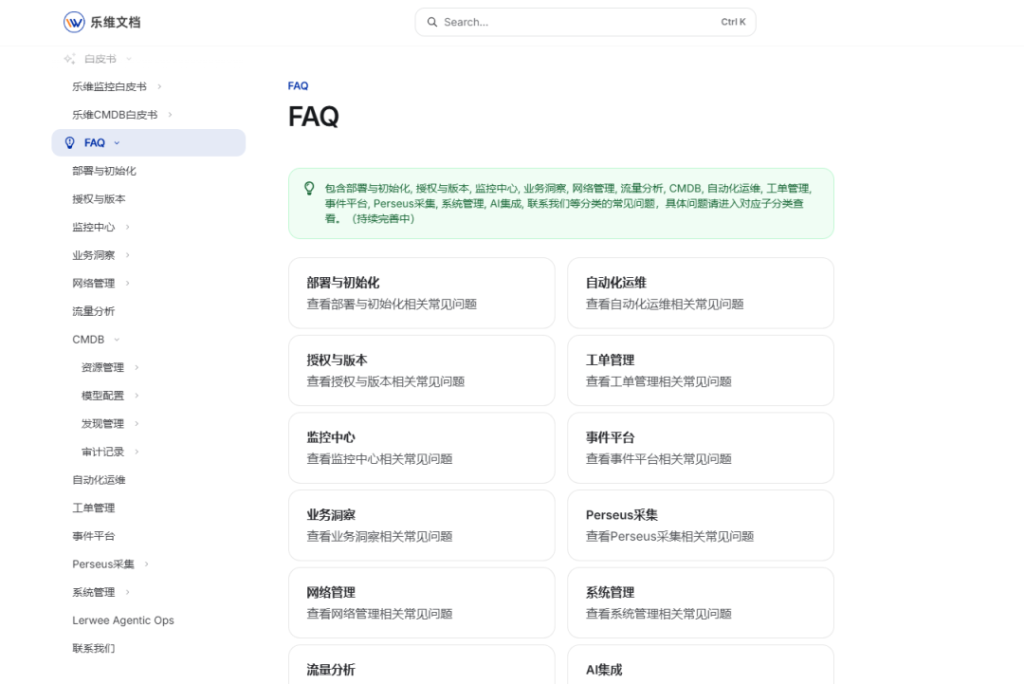
Task: Click the large FAQ page heading
Action: point(313,116)
